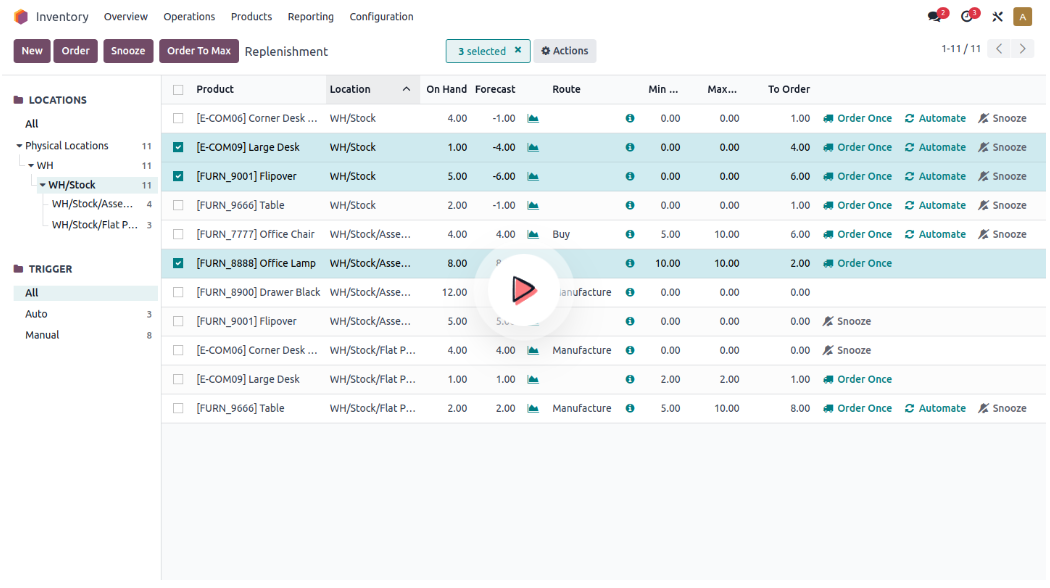Collapse the WH/Stock tree node arrow
Viewport: 1050px width, 588px height.
42,185
